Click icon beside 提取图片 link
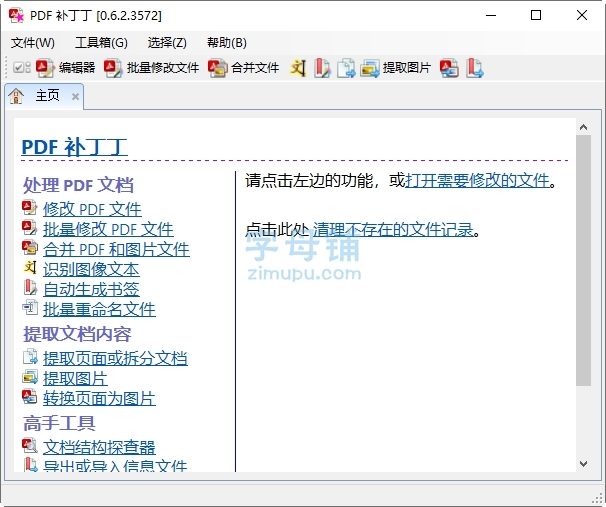 click(x=30, y=376)
